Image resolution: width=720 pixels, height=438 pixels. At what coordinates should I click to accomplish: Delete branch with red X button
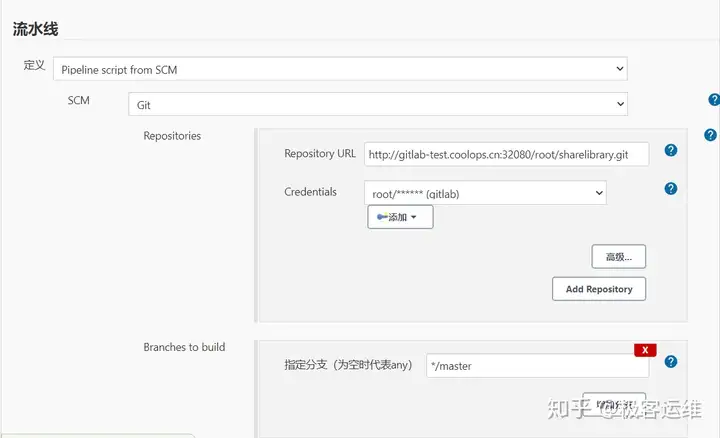pyautogui.click(x=645, y=350)
